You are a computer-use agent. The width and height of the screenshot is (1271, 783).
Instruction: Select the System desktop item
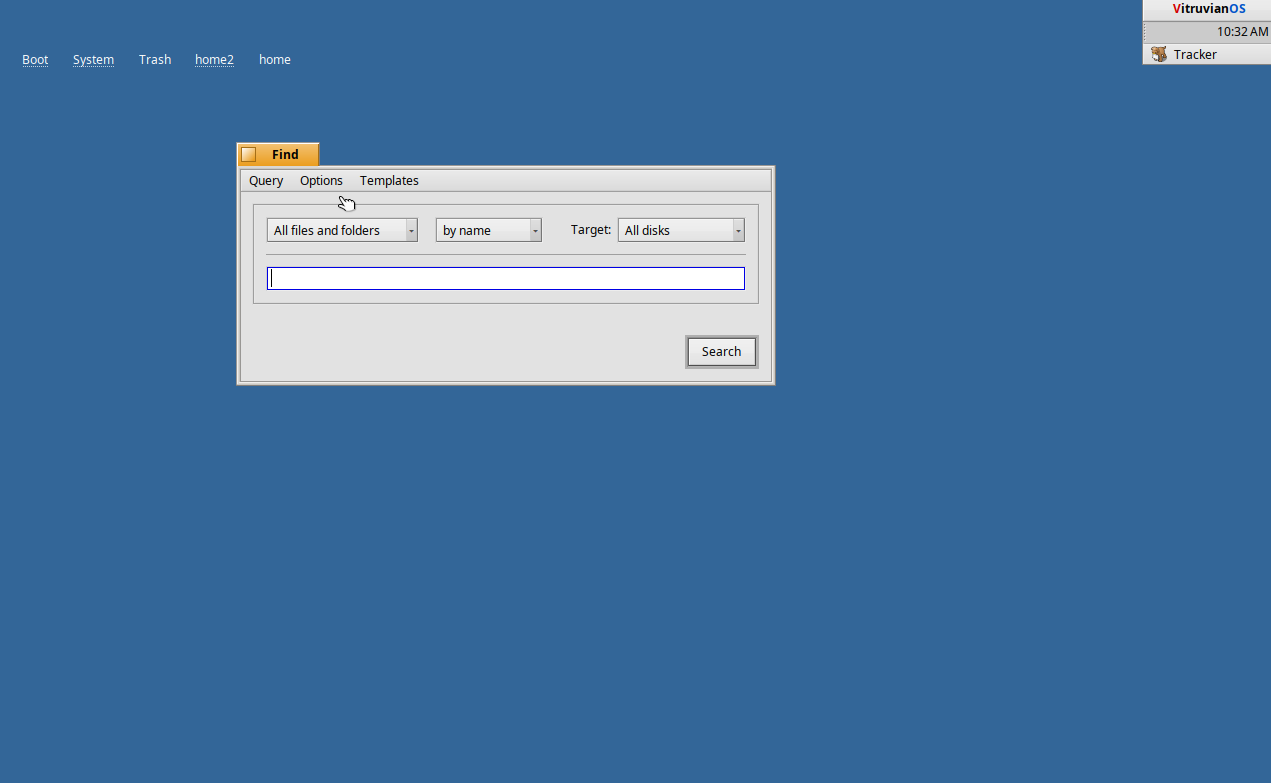[93, 60]
